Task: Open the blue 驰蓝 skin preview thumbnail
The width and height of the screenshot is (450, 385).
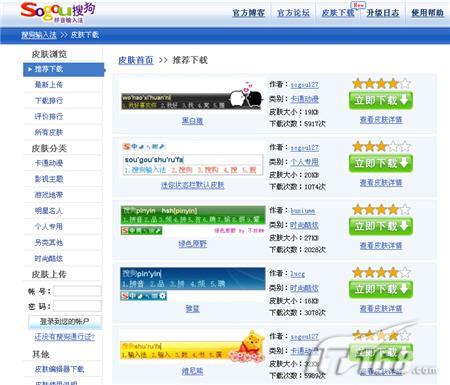Action: point(193,284)
